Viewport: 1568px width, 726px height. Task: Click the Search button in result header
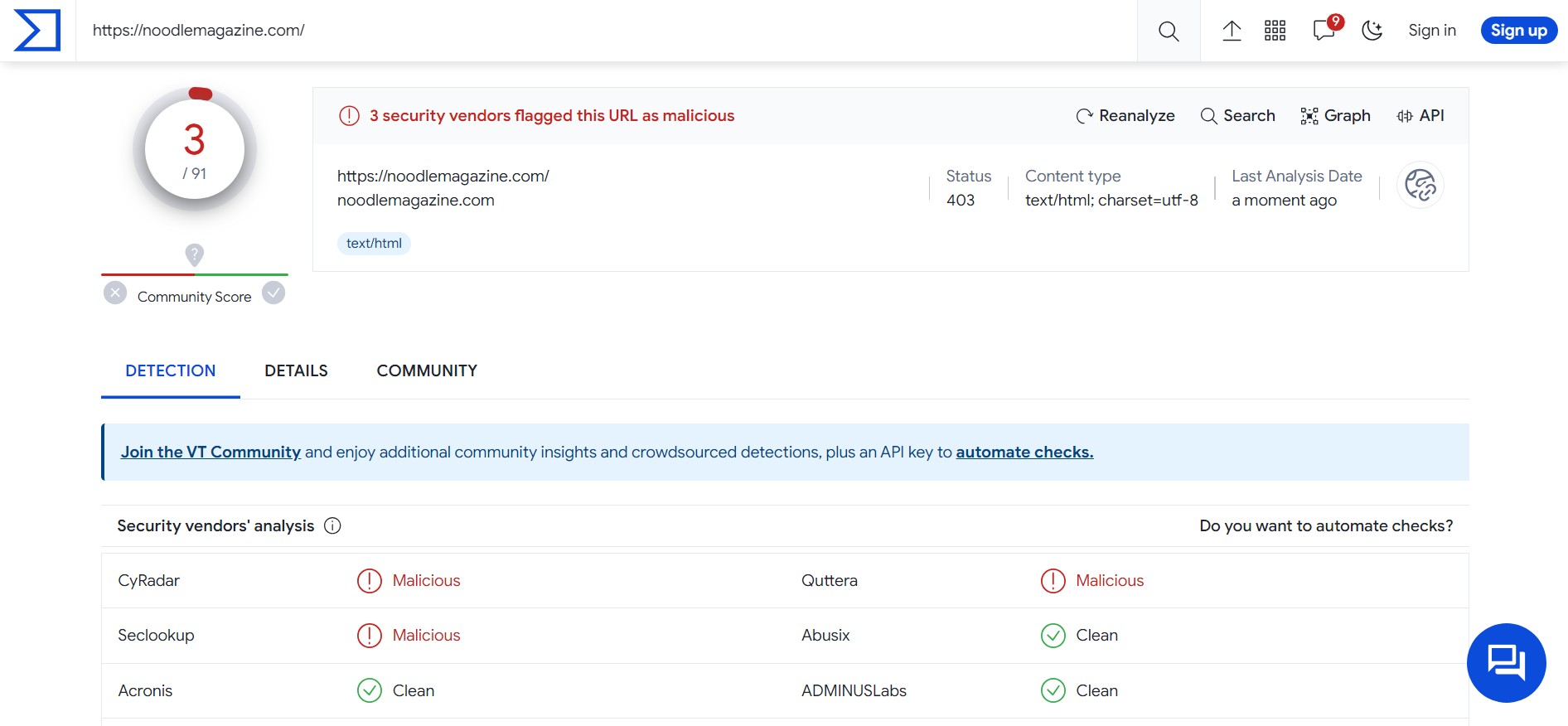pos(1238,116)
